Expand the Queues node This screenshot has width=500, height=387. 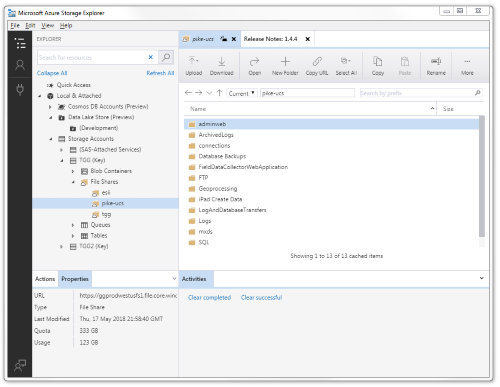coord(73,225)
